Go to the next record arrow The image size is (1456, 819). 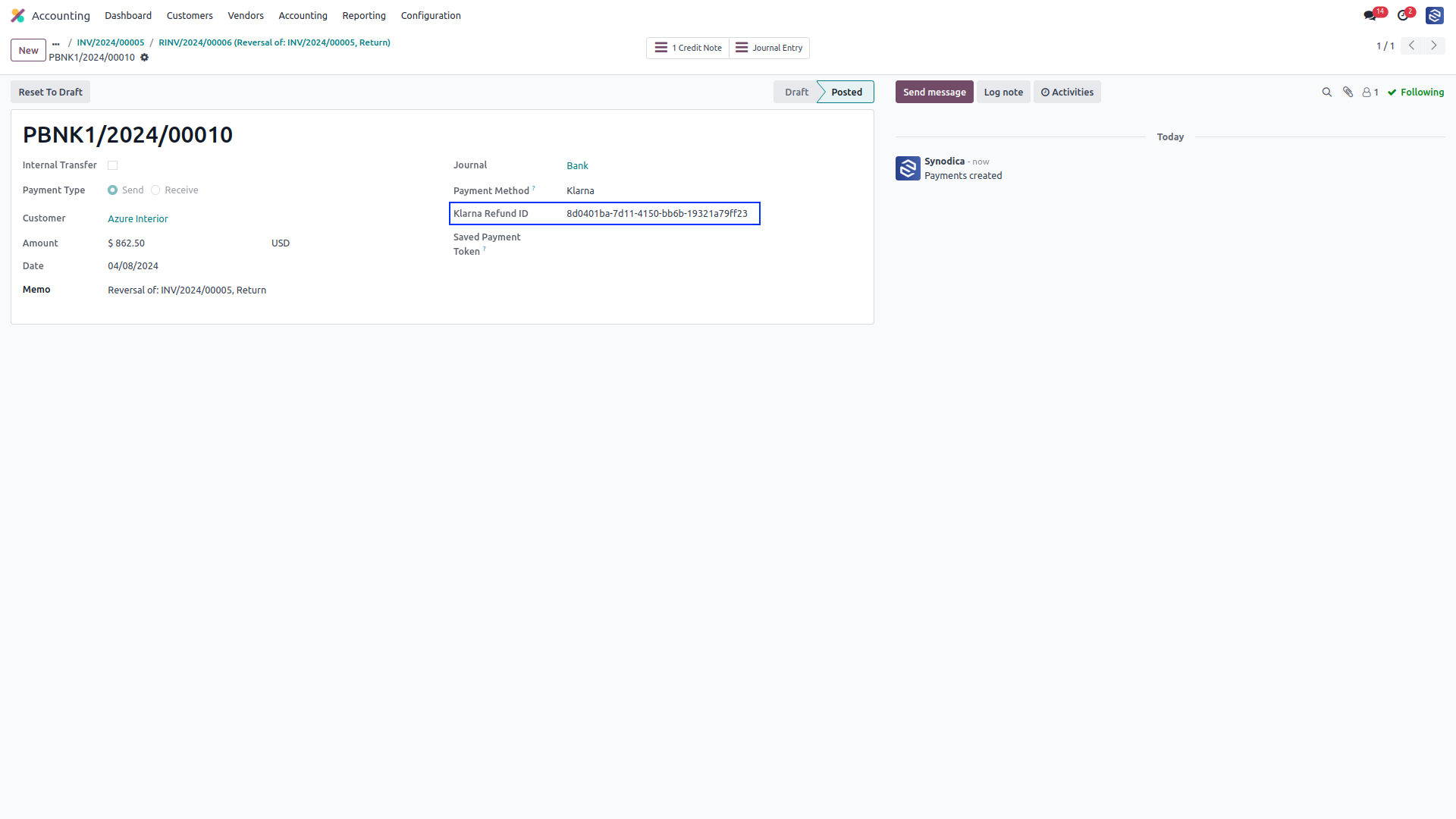(1434, 45)
